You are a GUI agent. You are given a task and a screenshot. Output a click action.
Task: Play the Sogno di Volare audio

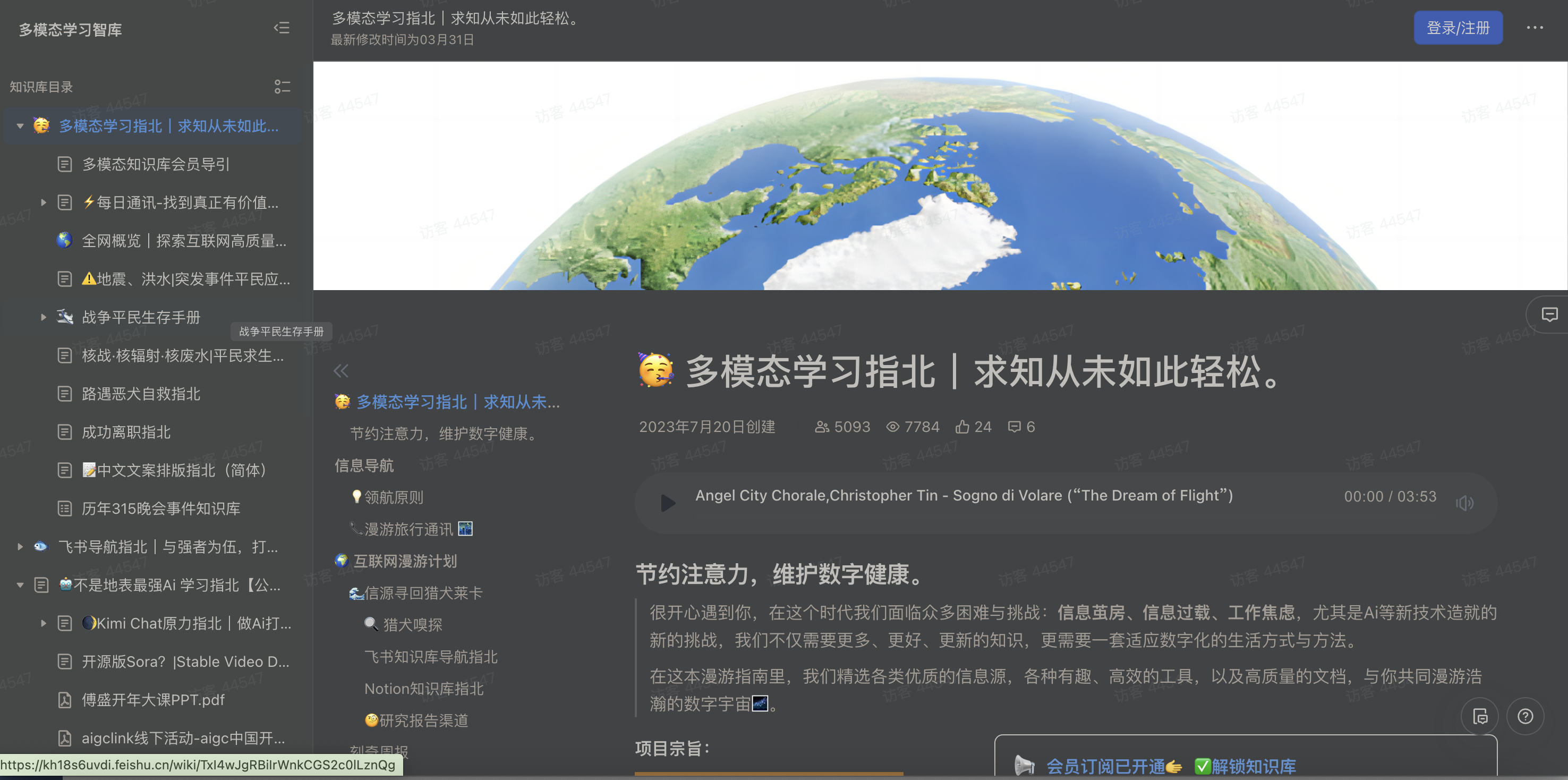point(668,503)
